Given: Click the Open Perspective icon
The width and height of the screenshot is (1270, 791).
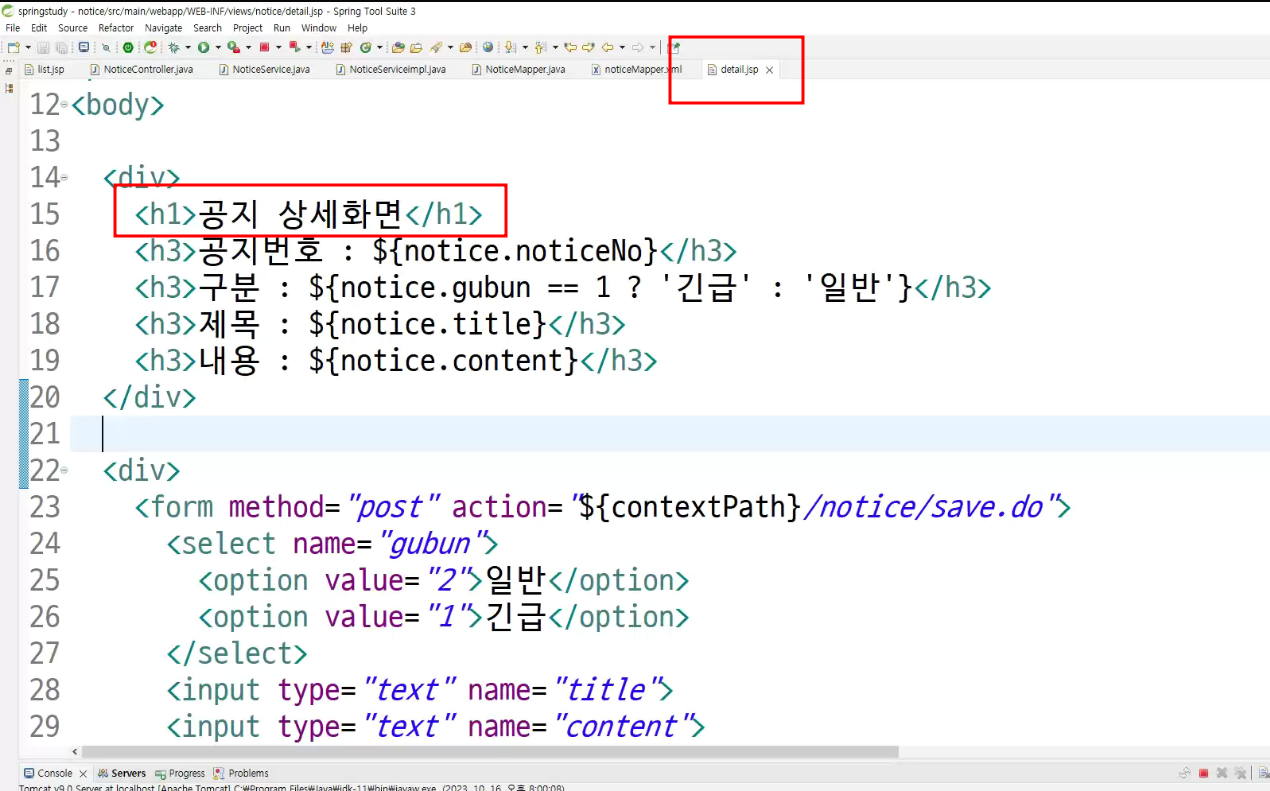Looking at the screenshot, I should (x=674, y=47).
